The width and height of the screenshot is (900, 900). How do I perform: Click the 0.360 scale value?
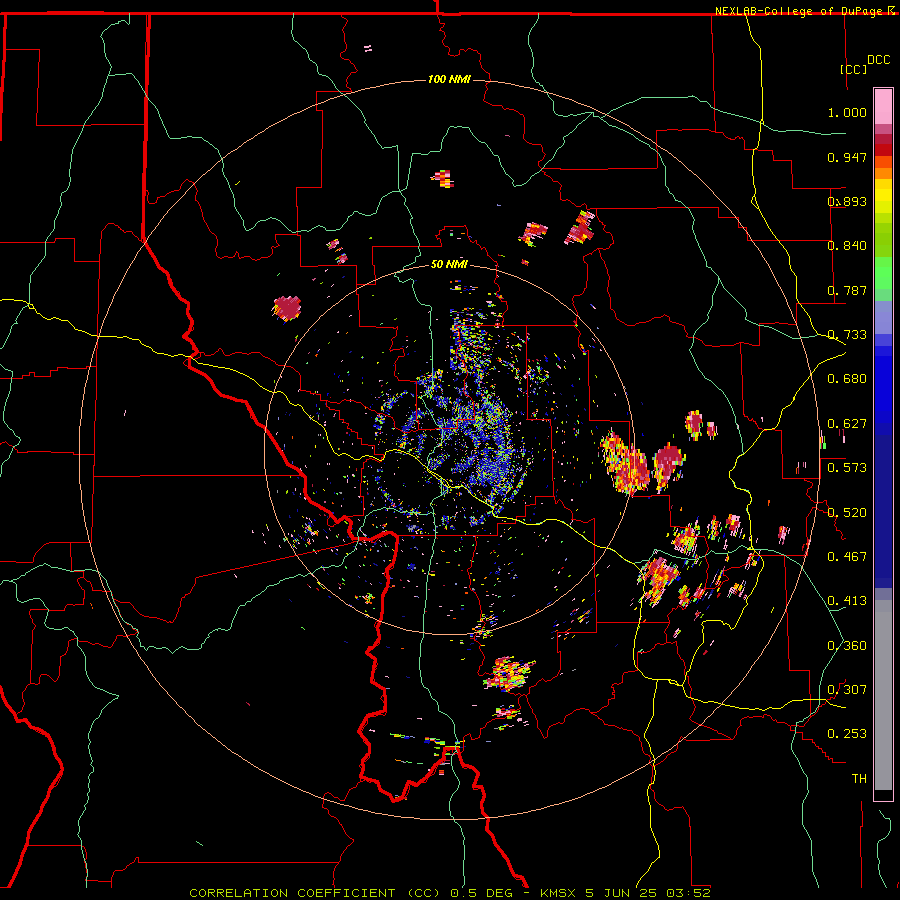(x=847, y=646)
